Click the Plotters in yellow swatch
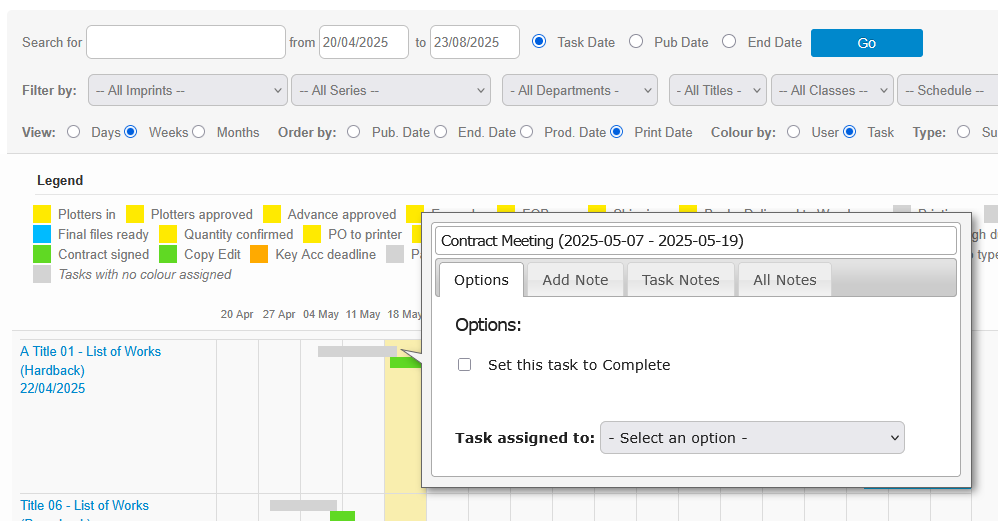The height and width of the screenshot is (521, 998). pyautogui.click(x=42, y=214)
